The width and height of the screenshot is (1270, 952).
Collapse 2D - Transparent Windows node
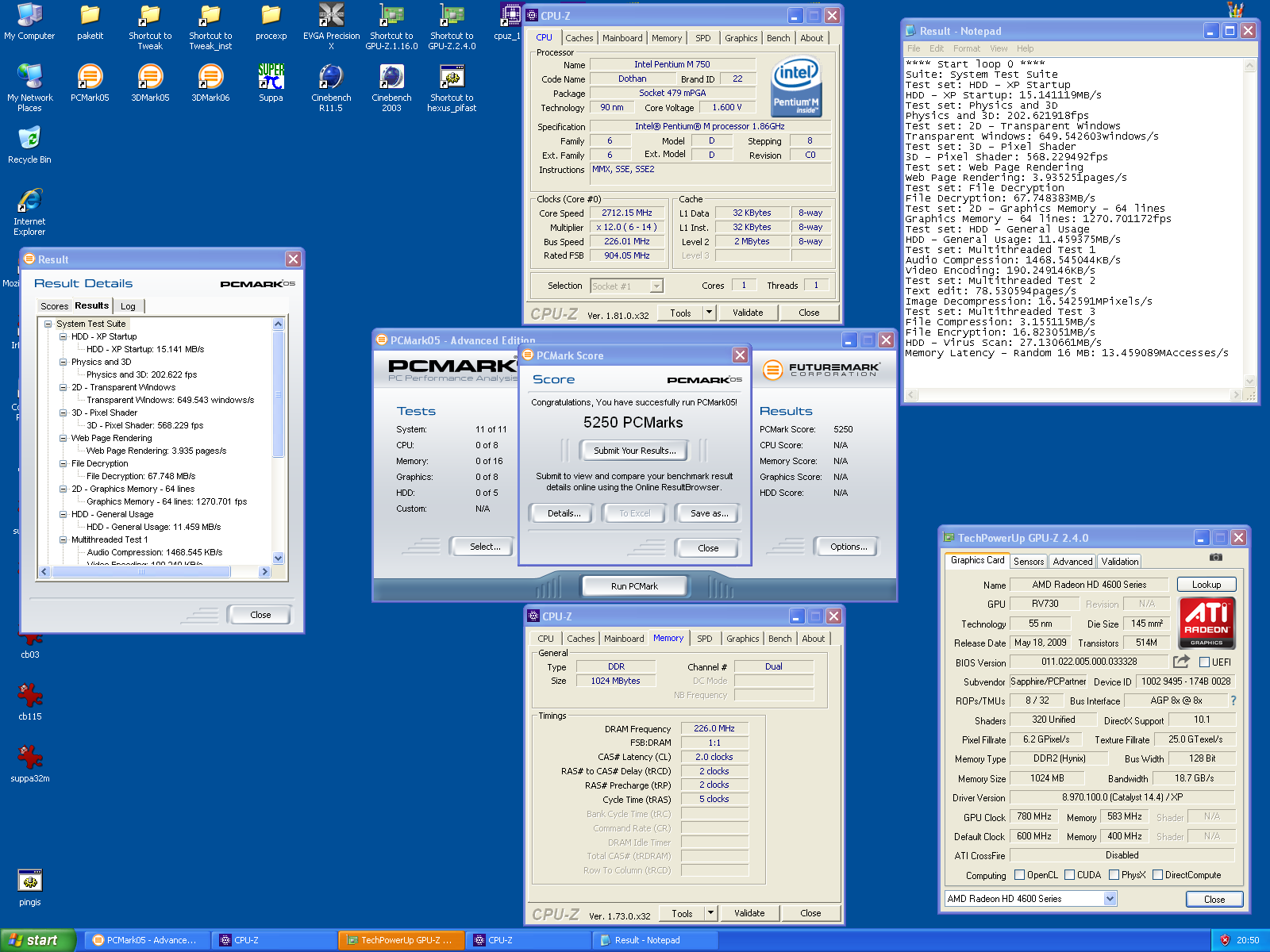pyautogui.click(x=63, y=387)
